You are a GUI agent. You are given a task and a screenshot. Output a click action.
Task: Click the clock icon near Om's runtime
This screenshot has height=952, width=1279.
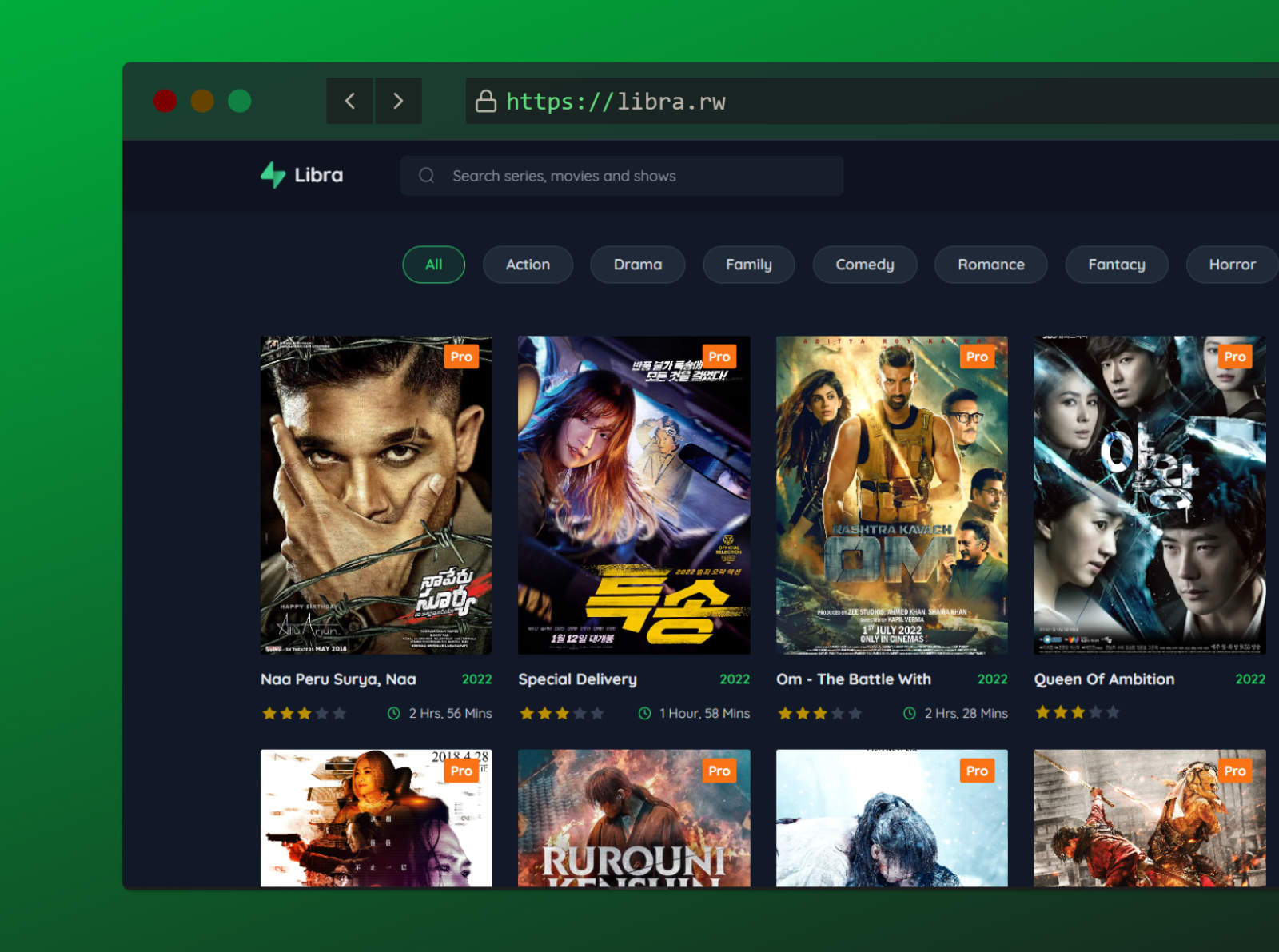pos(910,713)
